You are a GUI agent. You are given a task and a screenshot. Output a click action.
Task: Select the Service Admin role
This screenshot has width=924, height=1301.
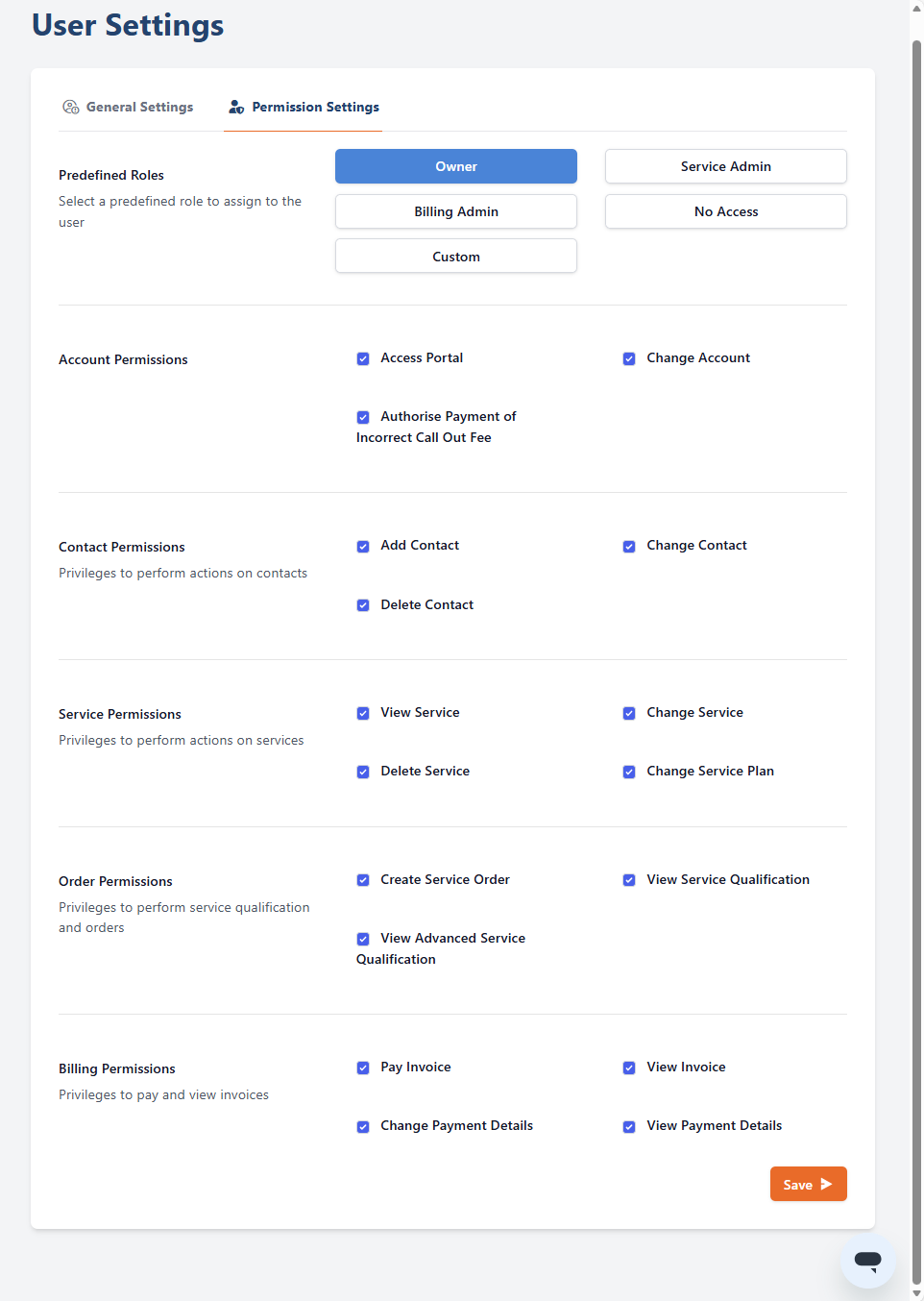726,166
